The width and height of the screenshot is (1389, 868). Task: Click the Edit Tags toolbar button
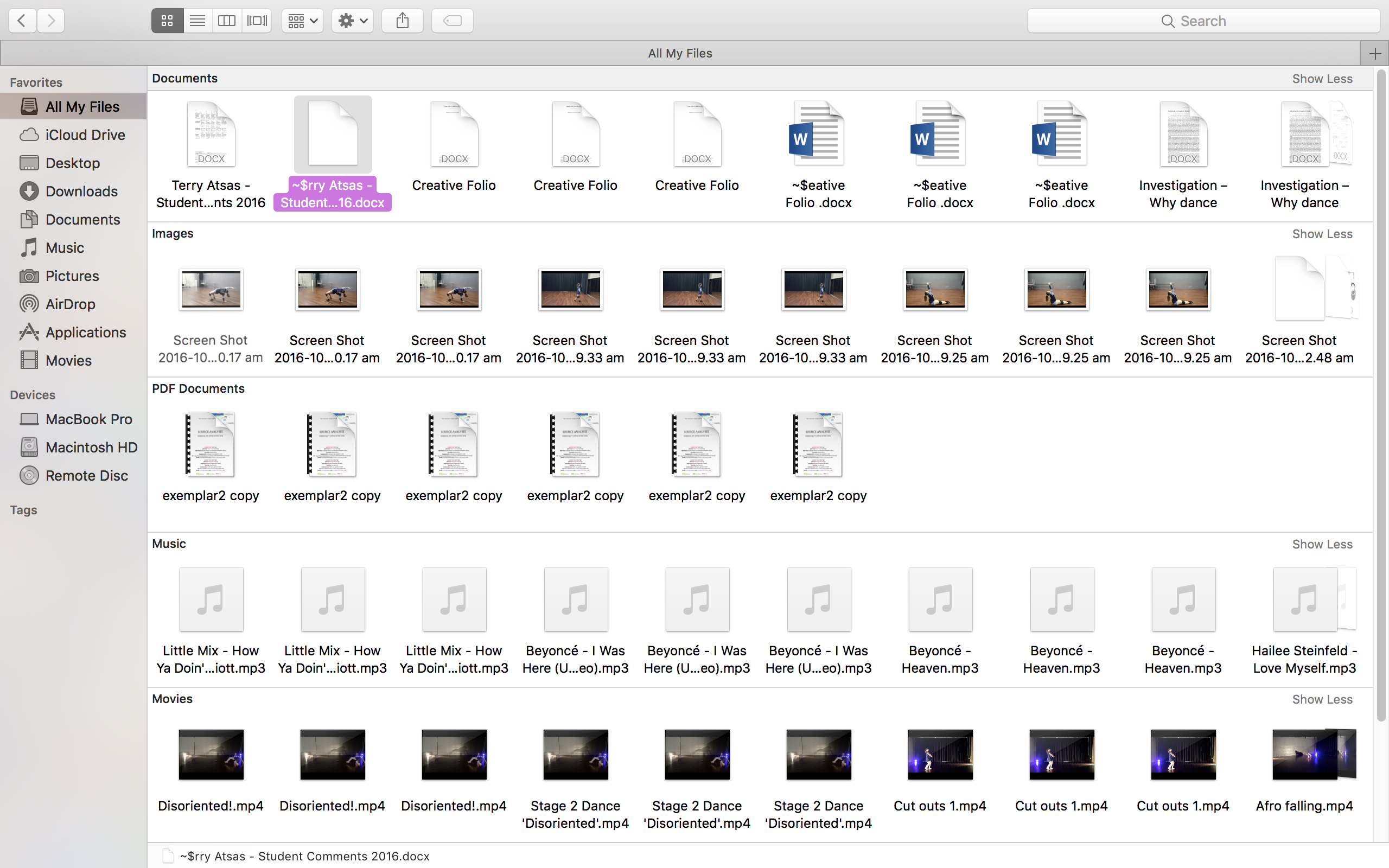point(453,21)
